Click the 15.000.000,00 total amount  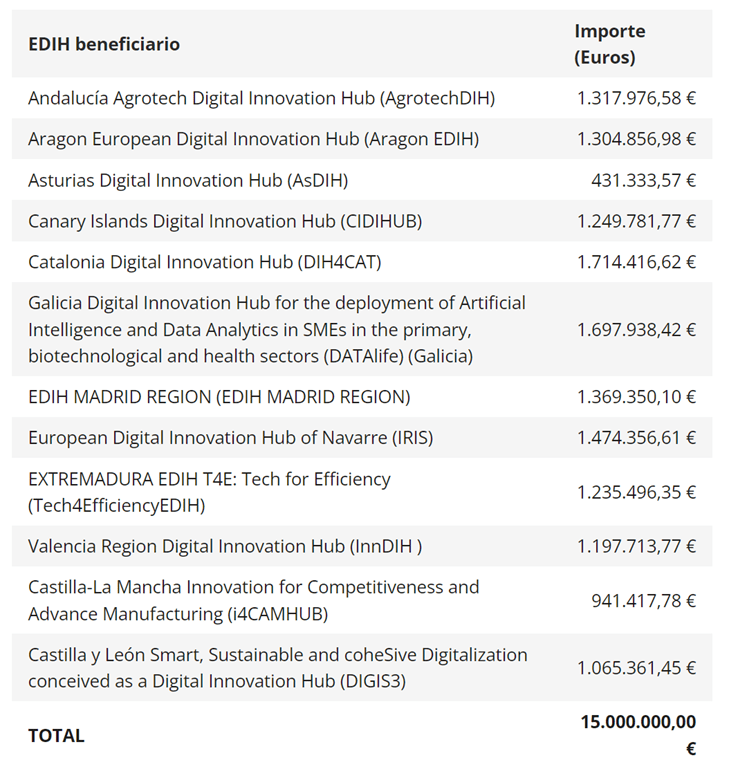point(638,722)
